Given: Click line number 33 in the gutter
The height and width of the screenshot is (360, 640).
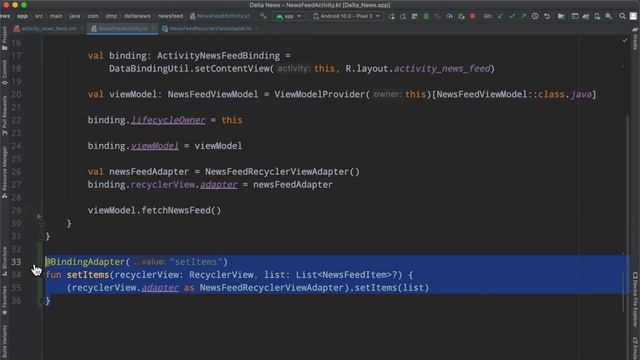Looking at the screenshot, I should (16, 262).
